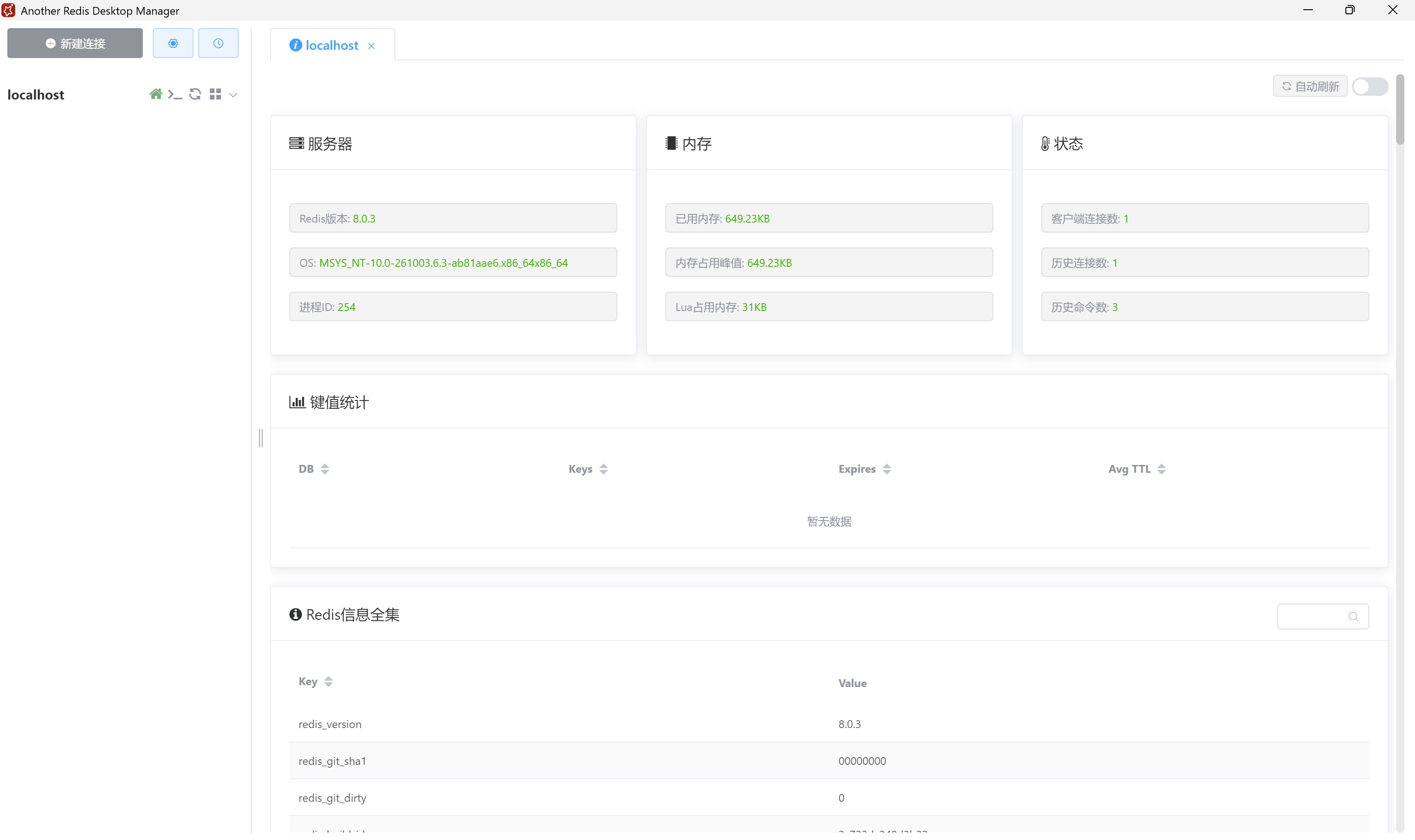Open settings with the gear icon

coord(173,44)
